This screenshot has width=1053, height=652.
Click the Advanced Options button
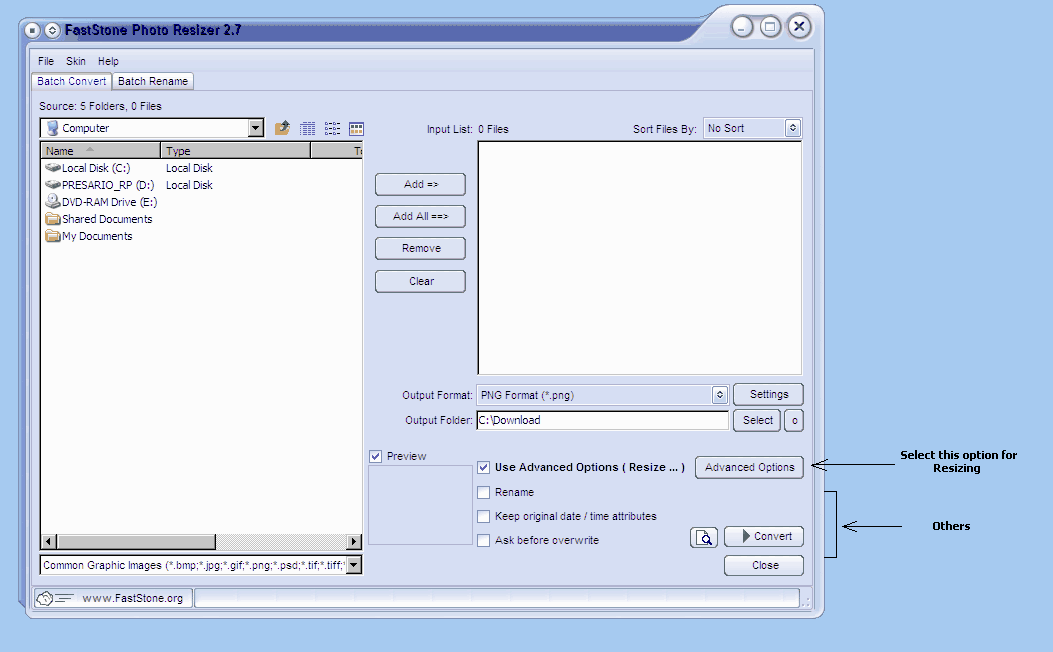pyautogui.click(x=749, y=467)
